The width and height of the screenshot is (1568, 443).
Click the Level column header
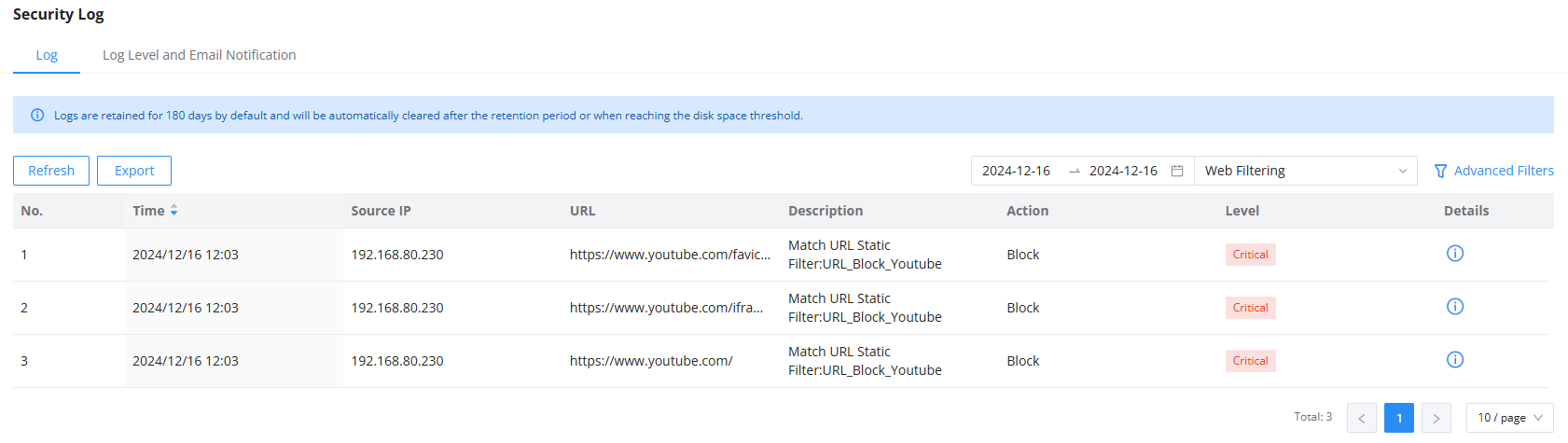[1242, 211]
